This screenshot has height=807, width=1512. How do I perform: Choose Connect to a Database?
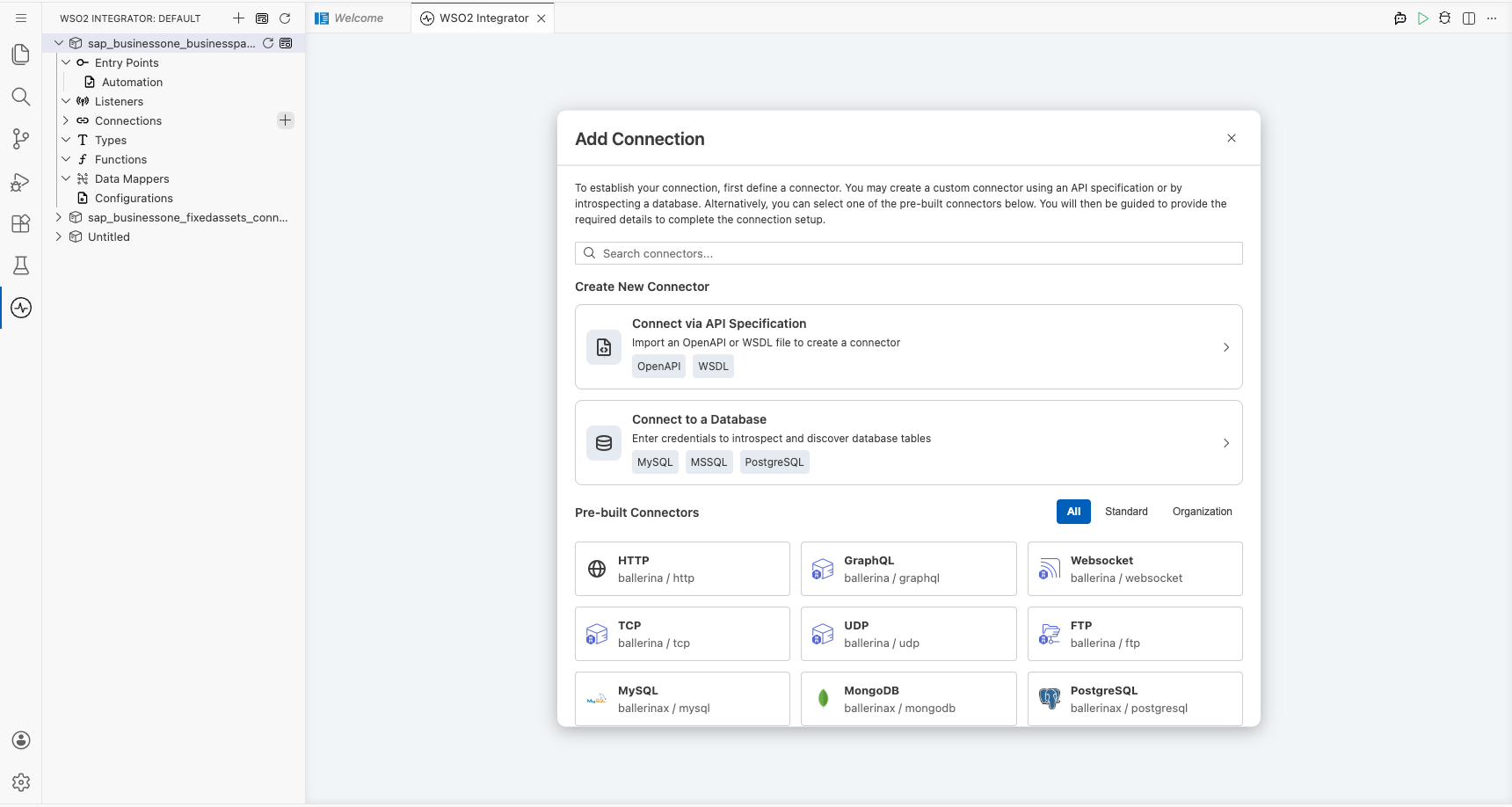tap(908, 442)
